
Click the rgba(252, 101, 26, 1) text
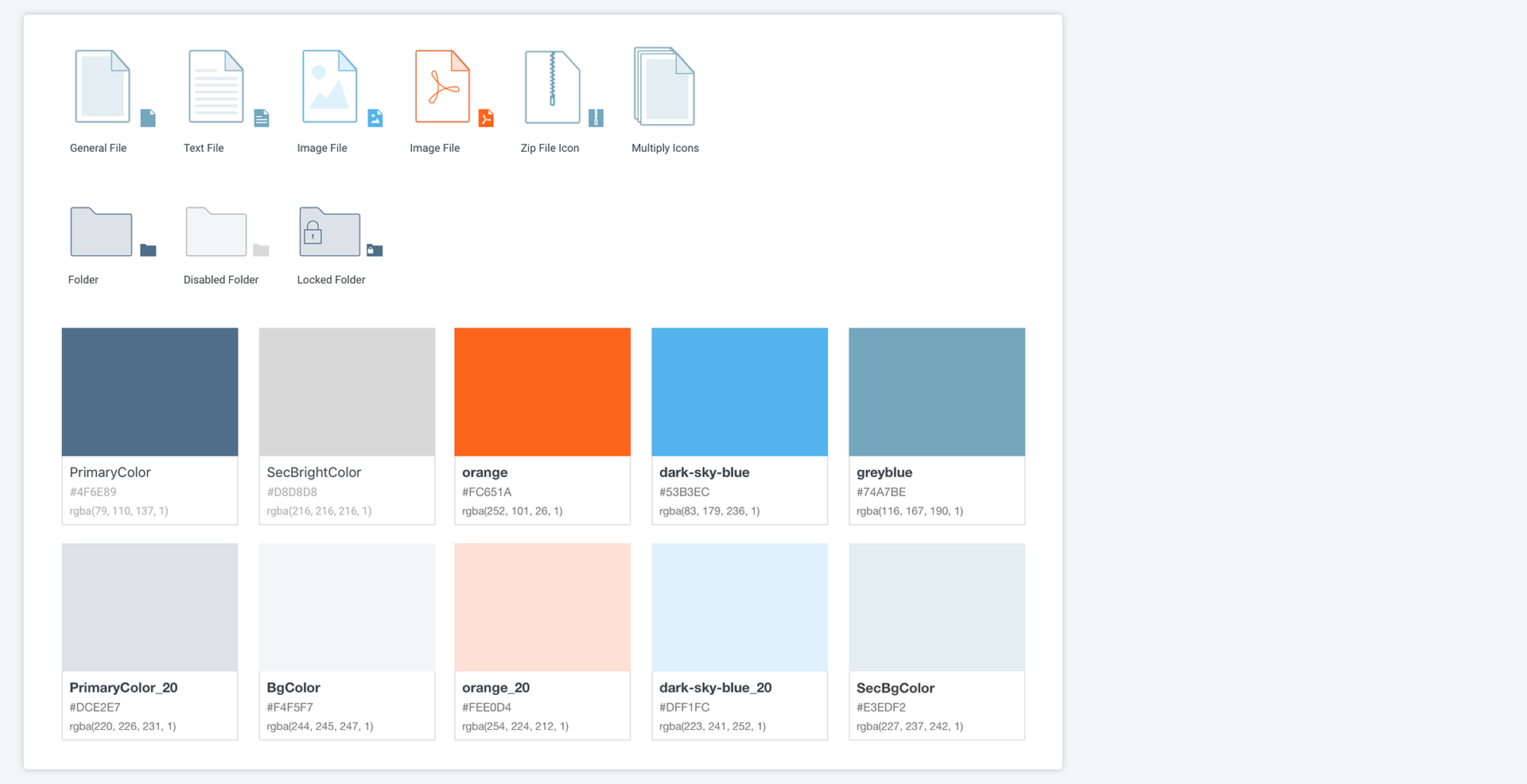tap(512, 511)
